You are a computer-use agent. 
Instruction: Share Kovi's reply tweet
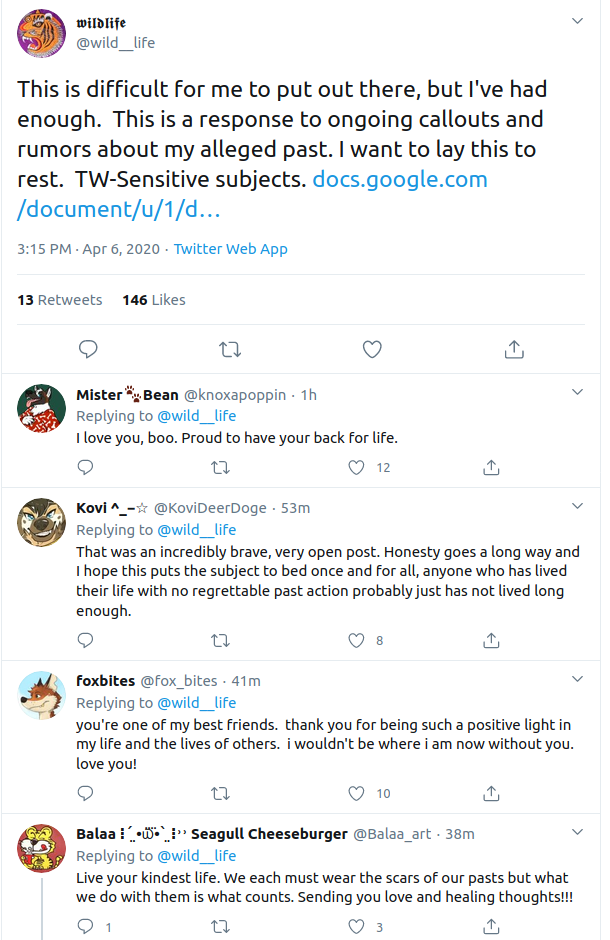pyautogui.click(x=491, y=640)
